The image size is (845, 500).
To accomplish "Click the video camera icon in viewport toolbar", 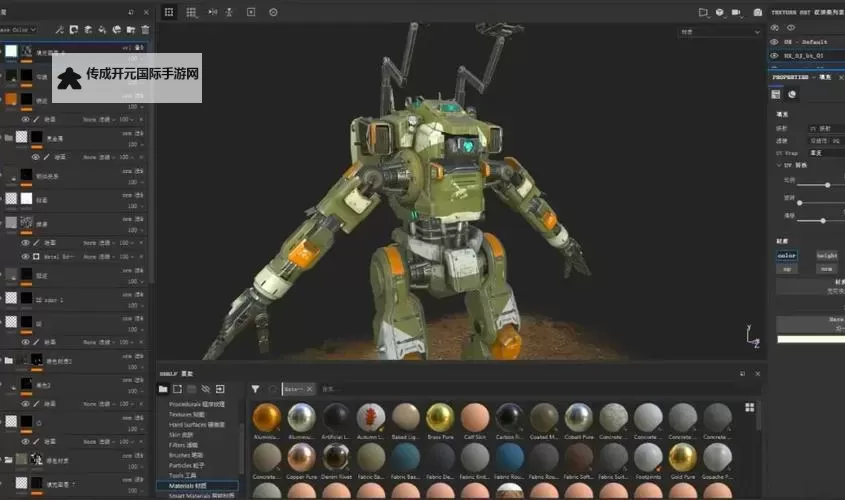I will click(736, 12).
